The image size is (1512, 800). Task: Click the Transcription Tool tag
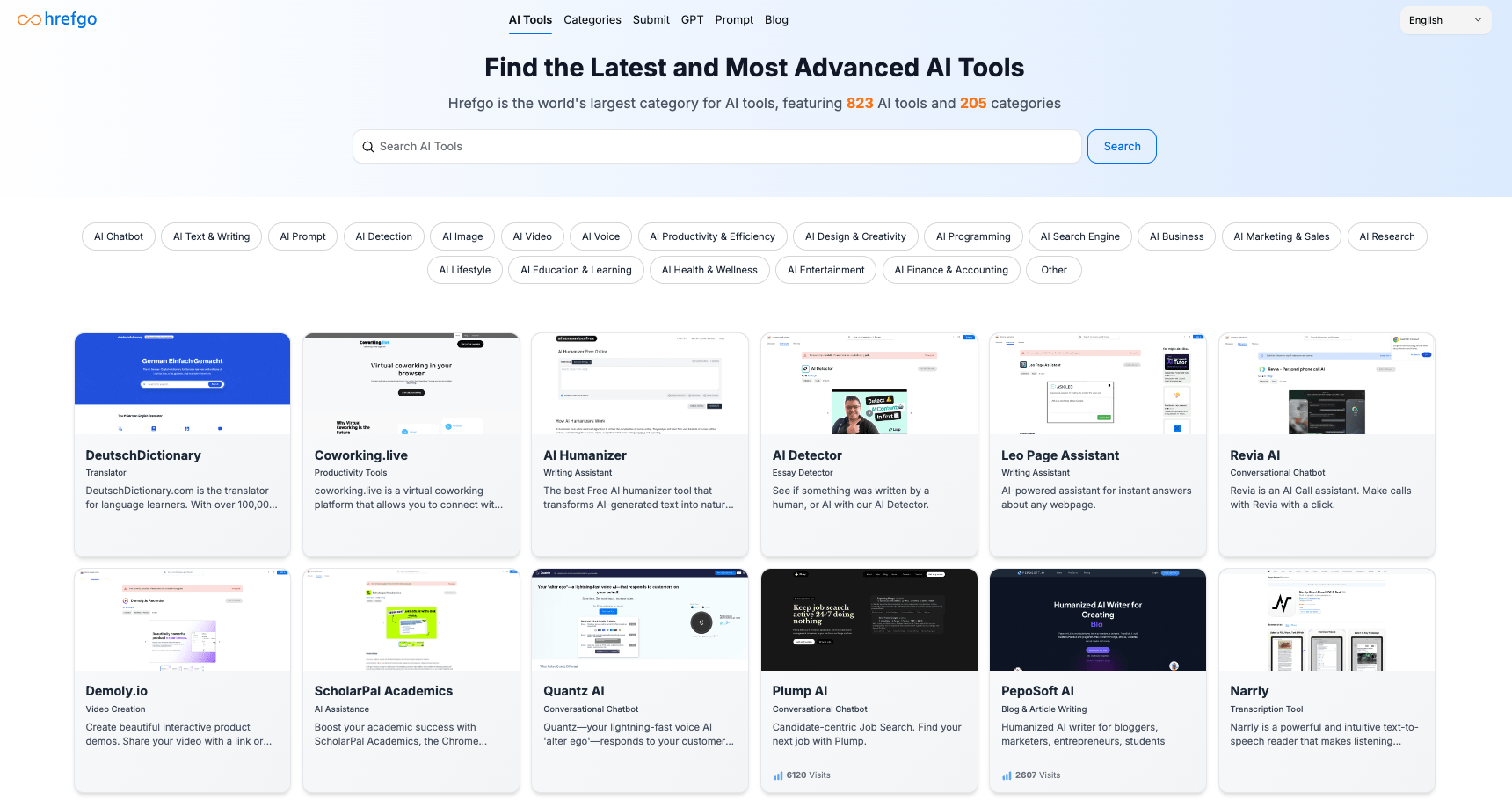(1267, 709)
